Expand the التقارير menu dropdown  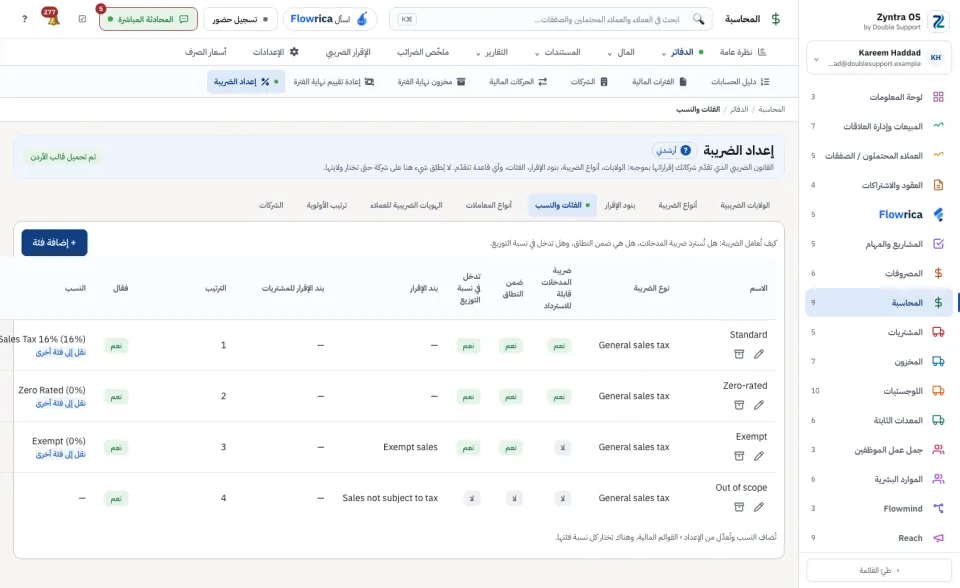tap(492, 52)
